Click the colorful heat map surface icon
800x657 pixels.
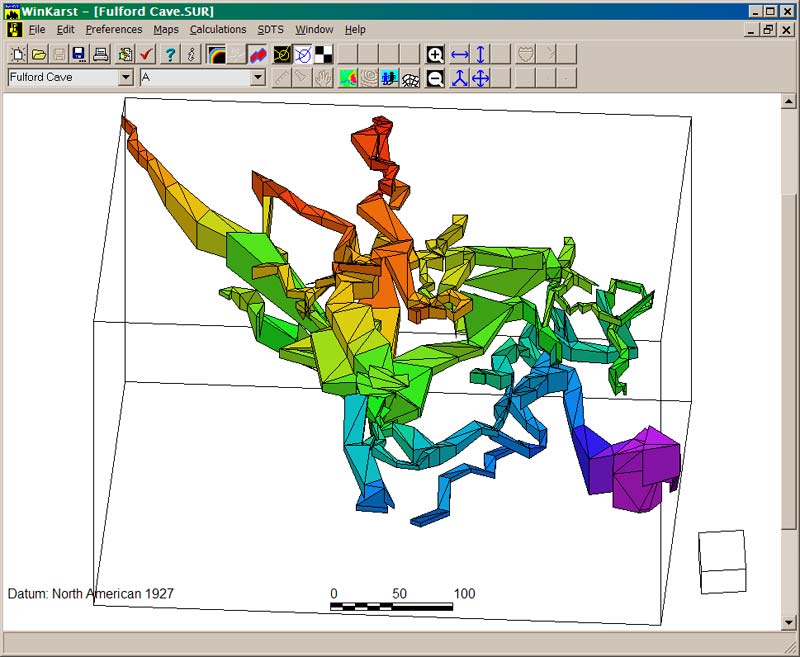348,79
